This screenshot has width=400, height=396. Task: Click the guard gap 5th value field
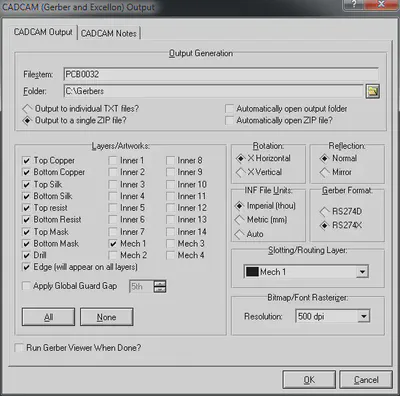pos(141,286)
